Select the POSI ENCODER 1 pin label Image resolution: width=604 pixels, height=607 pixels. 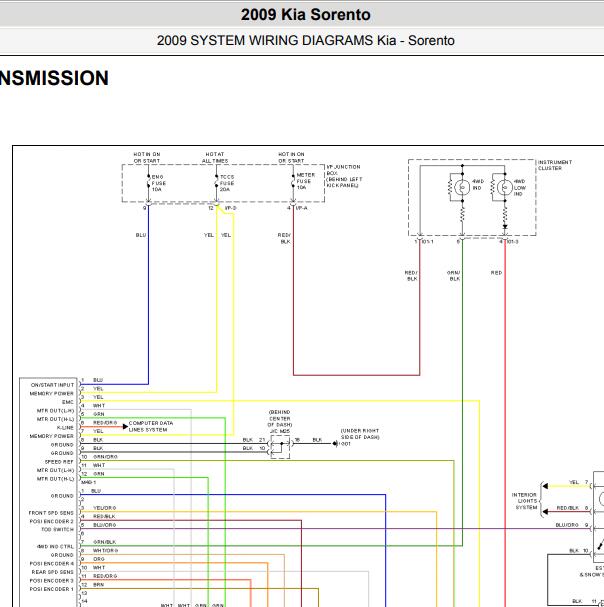pos(51,589)
